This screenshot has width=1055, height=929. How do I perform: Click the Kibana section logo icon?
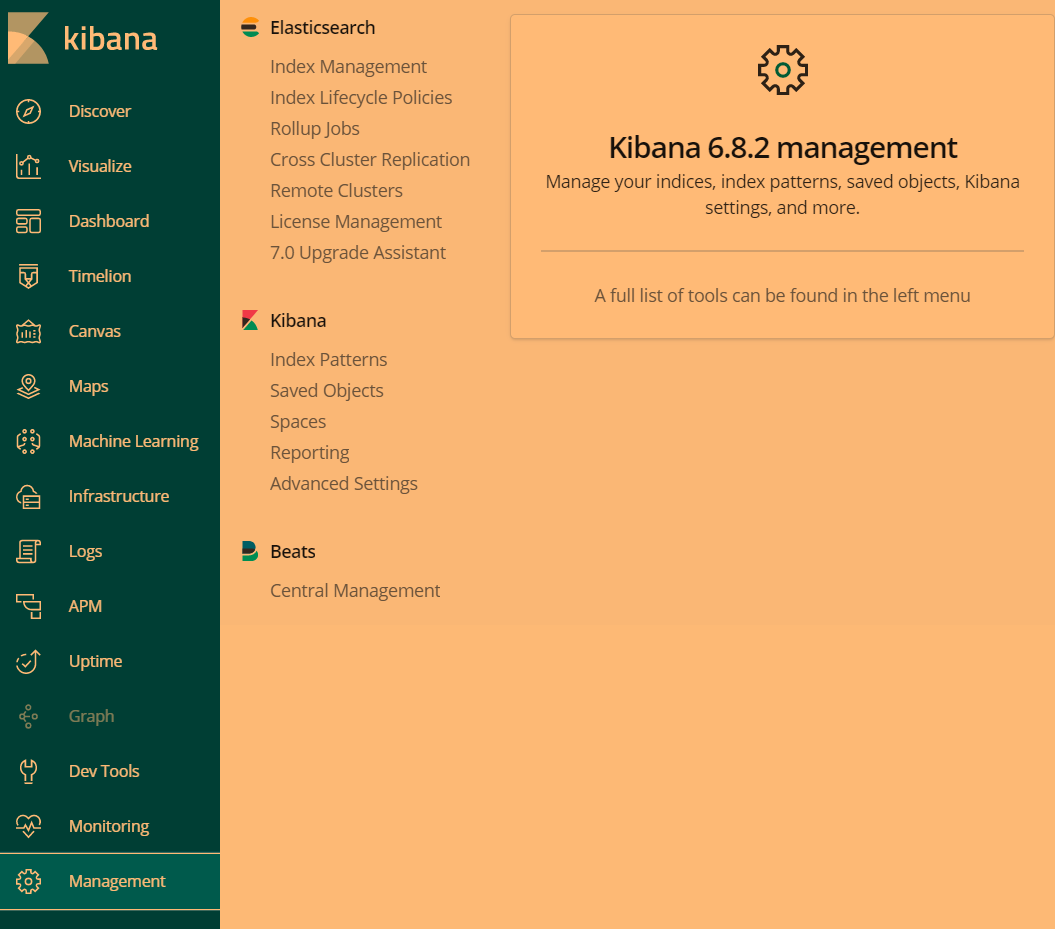(250, 320)
